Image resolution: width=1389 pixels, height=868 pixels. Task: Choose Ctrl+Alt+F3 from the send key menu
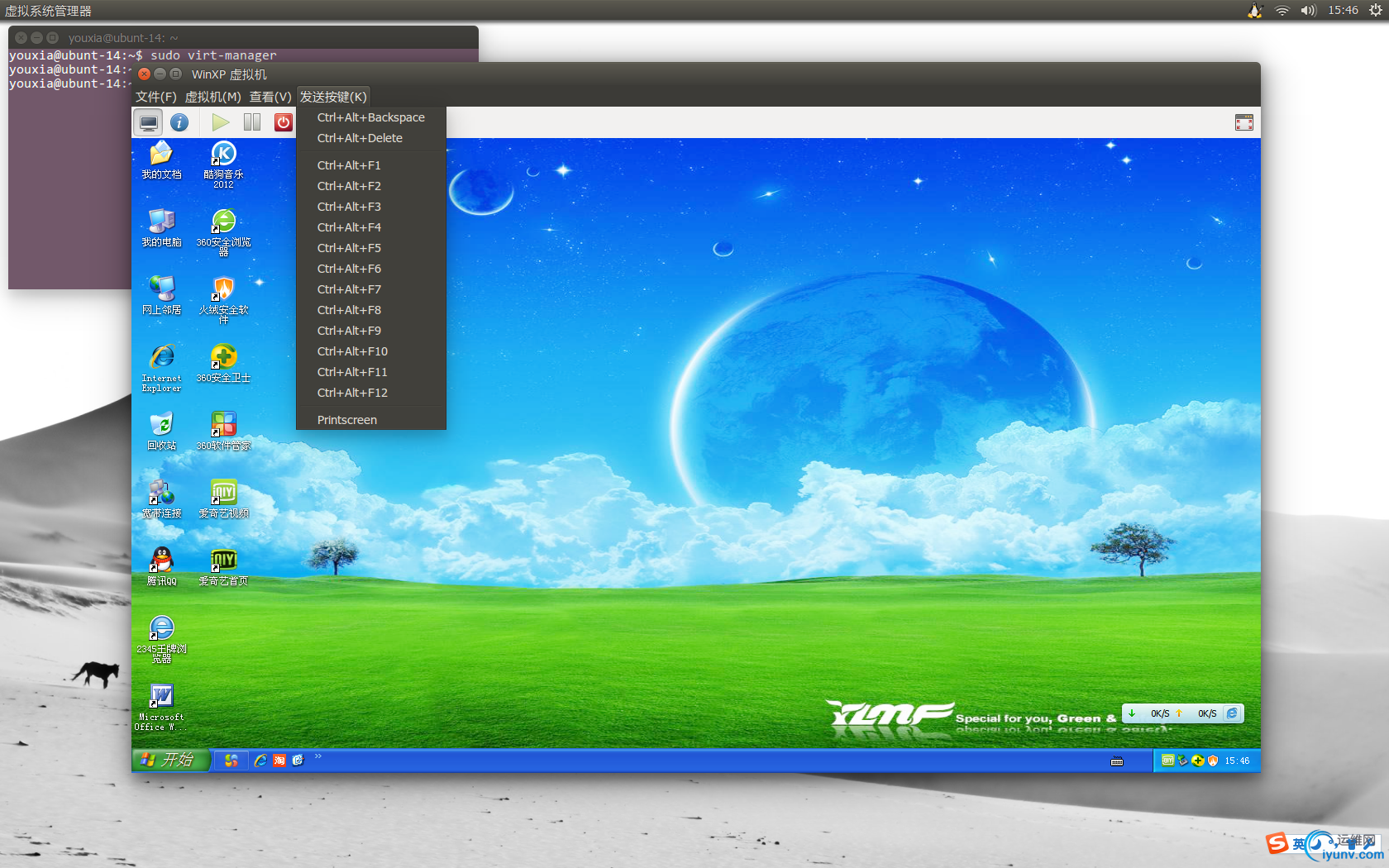pyautogui.click(x=371, y=207)
